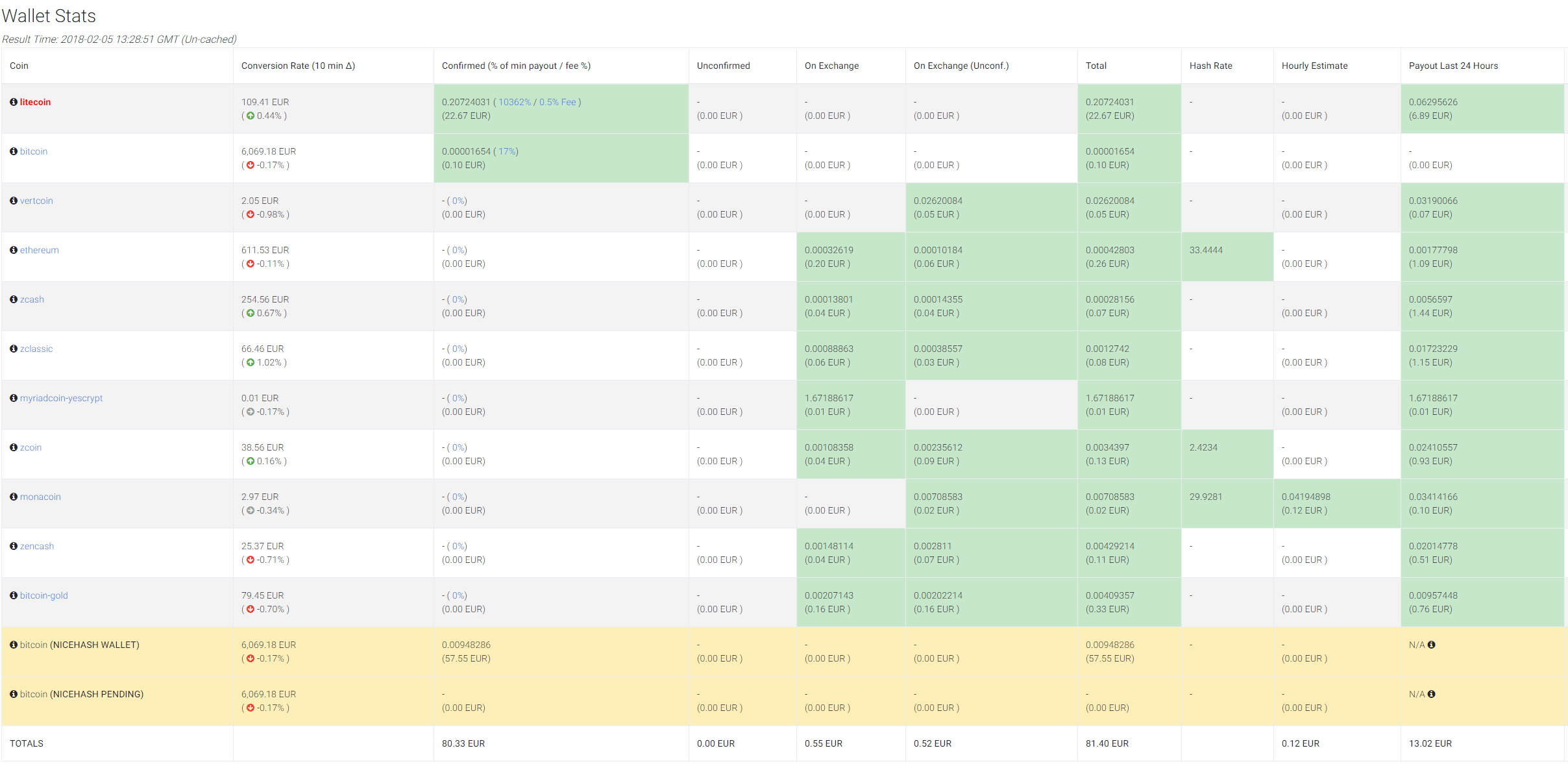
Task: Click the vertcoin 0% confirmed link
Action: (459, 201)
